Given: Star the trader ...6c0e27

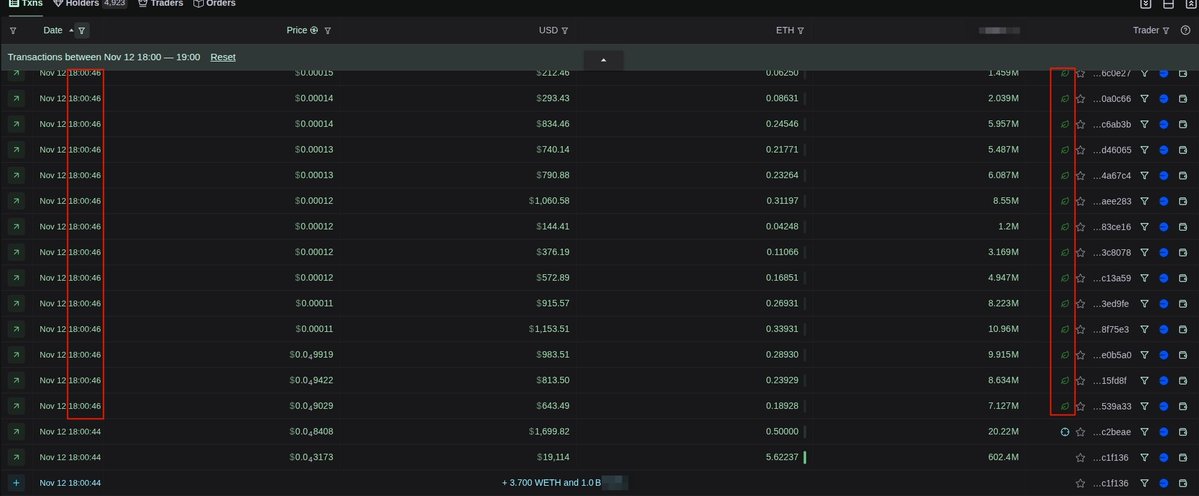Looking at the screenshot, I should coord(1080,73).
